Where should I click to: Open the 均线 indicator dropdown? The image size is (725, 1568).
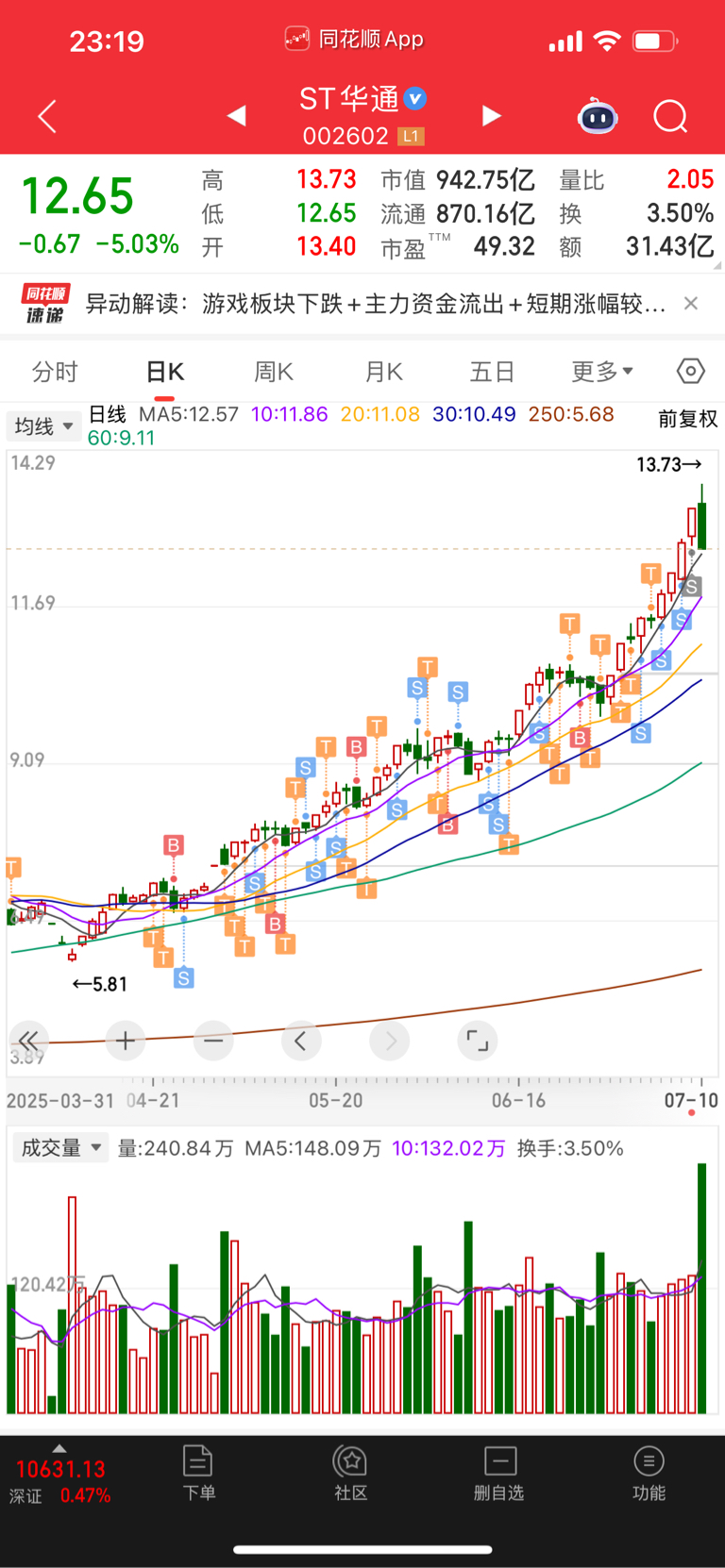tap(43, 426)
